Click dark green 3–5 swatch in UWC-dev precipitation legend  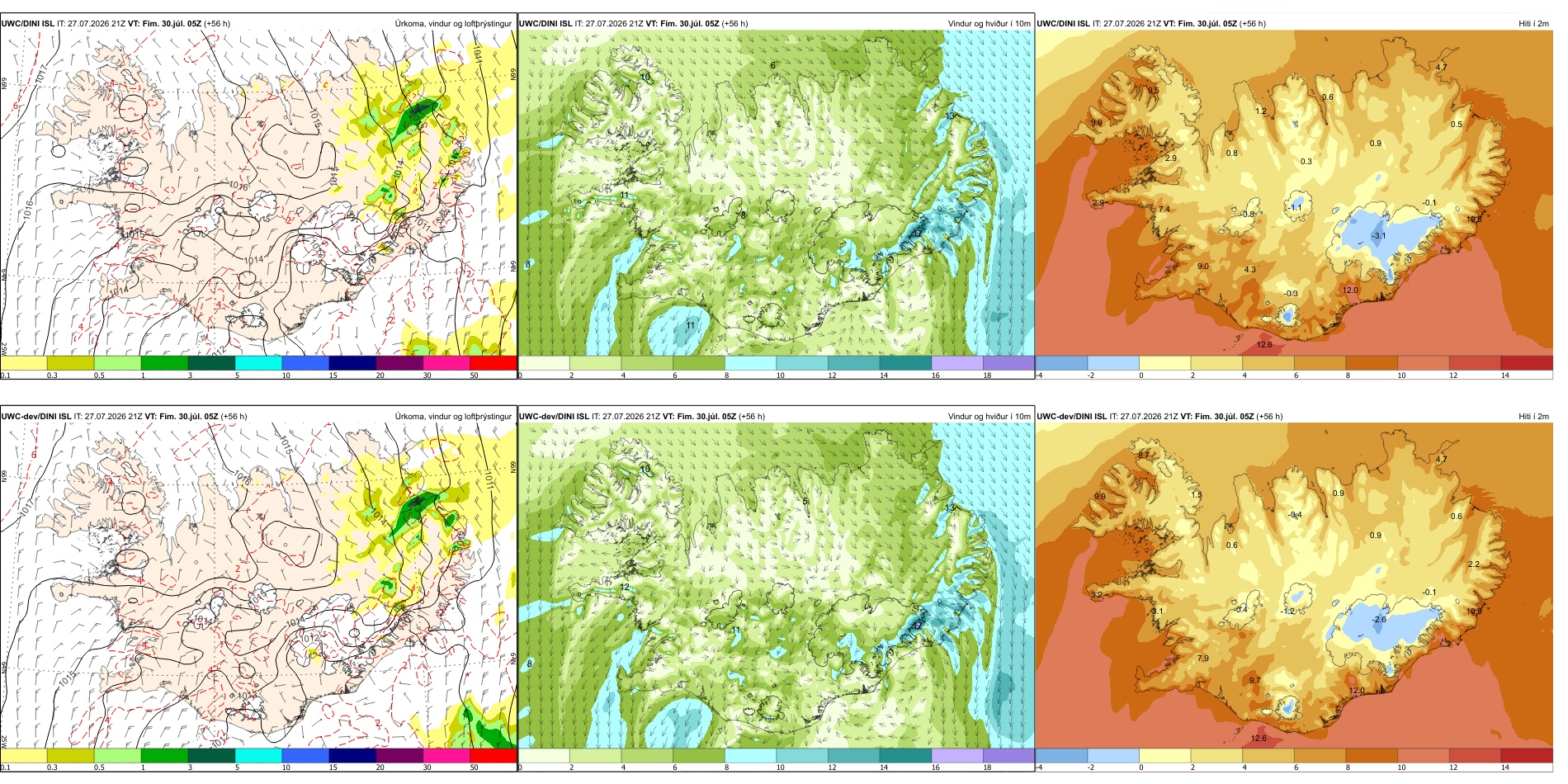point(211,755)
